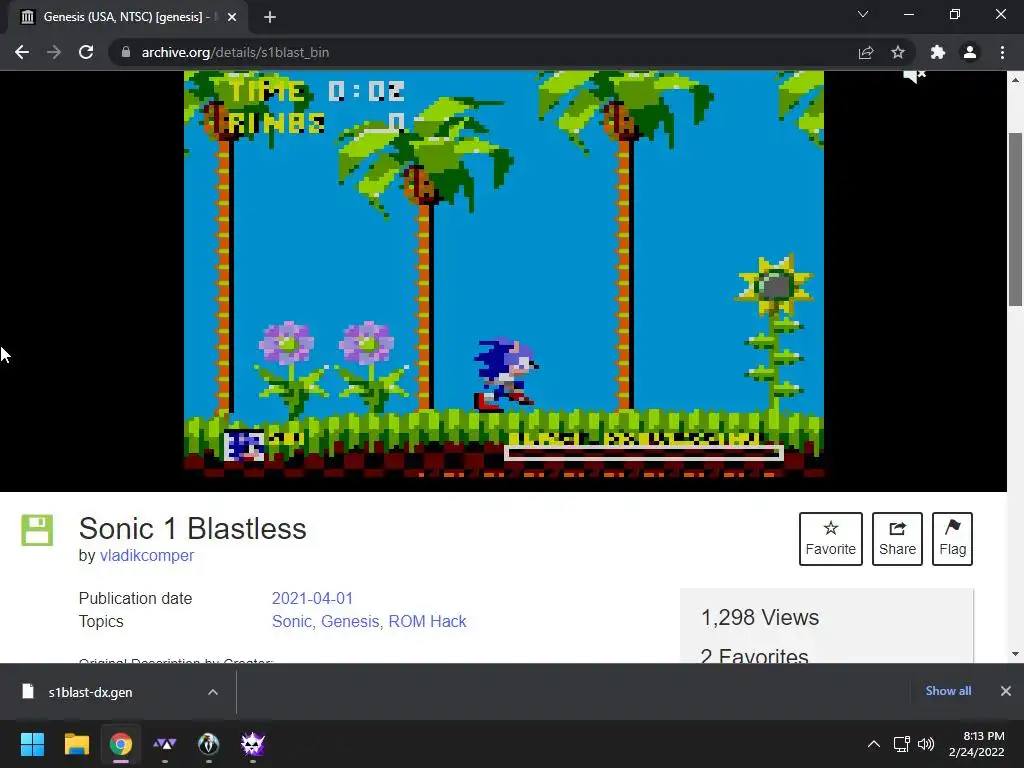Screen dimensions: 1024x768
Task: Open File Explorer from the taskbar
Action: 76,744
